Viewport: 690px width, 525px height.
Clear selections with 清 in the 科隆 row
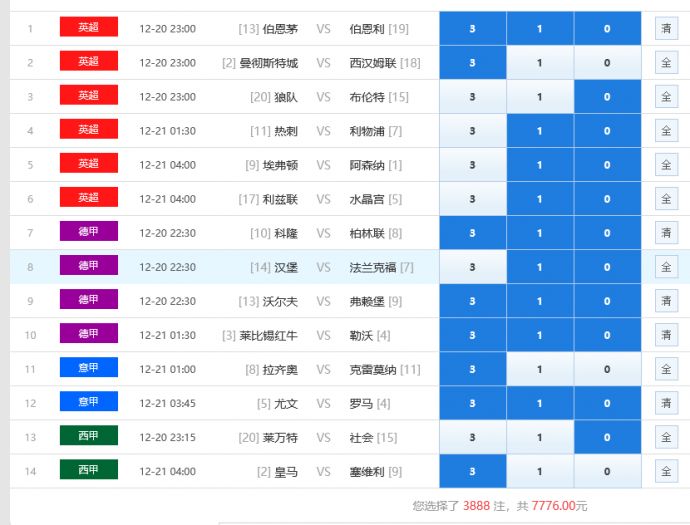[x=666, y=233]
